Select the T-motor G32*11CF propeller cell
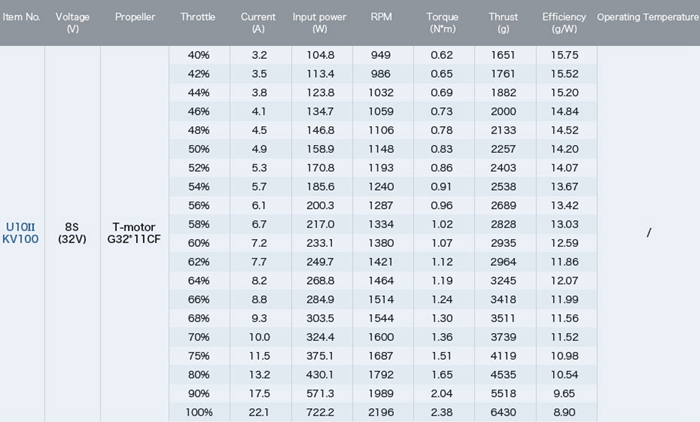Image resolution: width=700 pixels, height=422 pixels. 134,233
